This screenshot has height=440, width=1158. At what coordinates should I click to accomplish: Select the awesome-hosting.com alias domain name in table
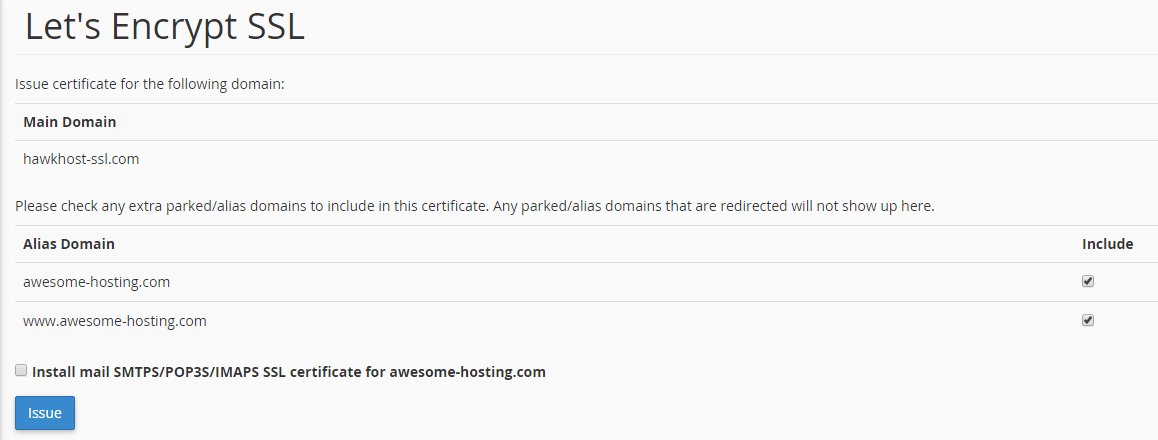(96, 282)
